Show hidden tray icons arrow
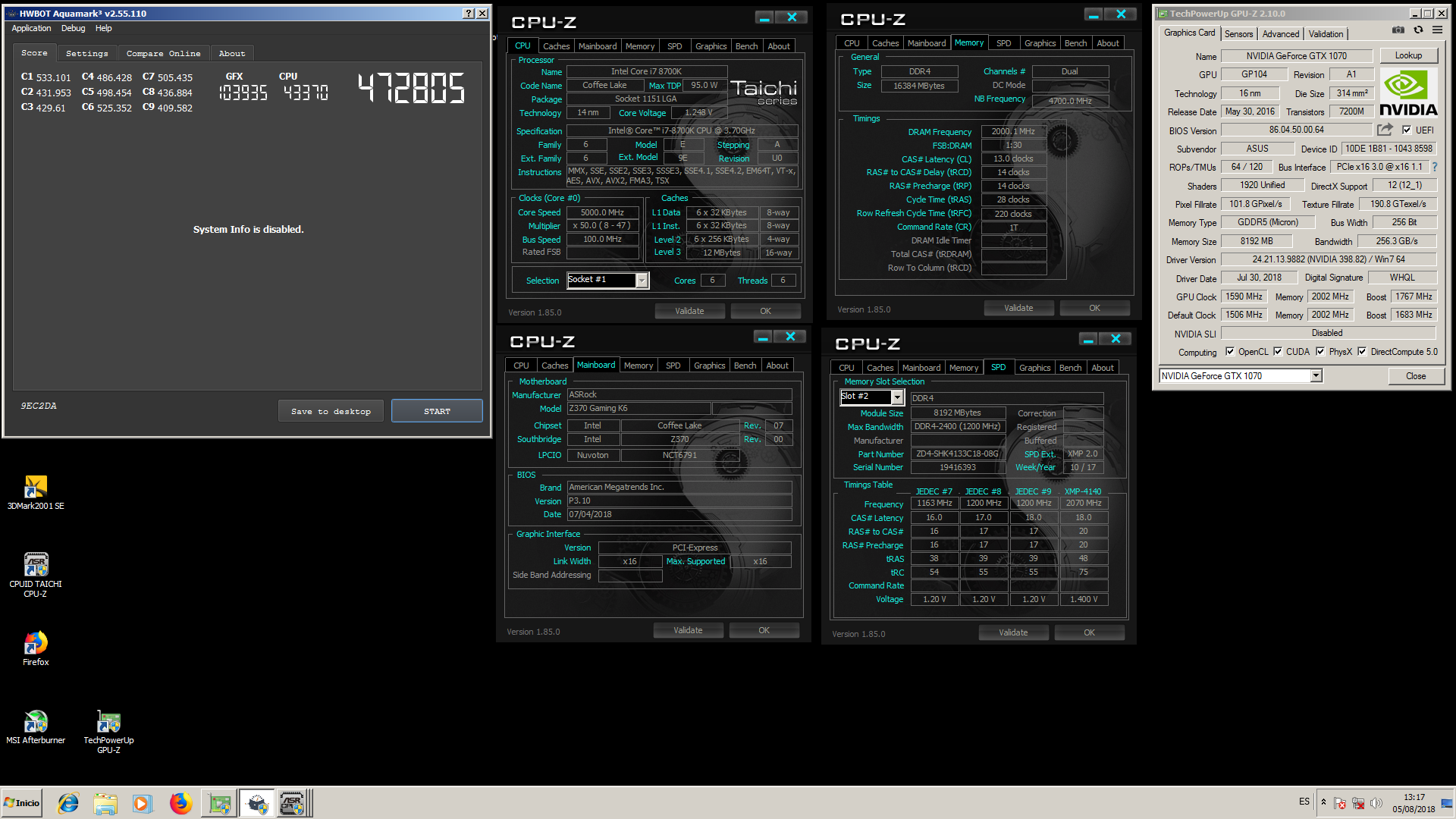Viewport: 1456px width, 819px height. pos(1323,802)
